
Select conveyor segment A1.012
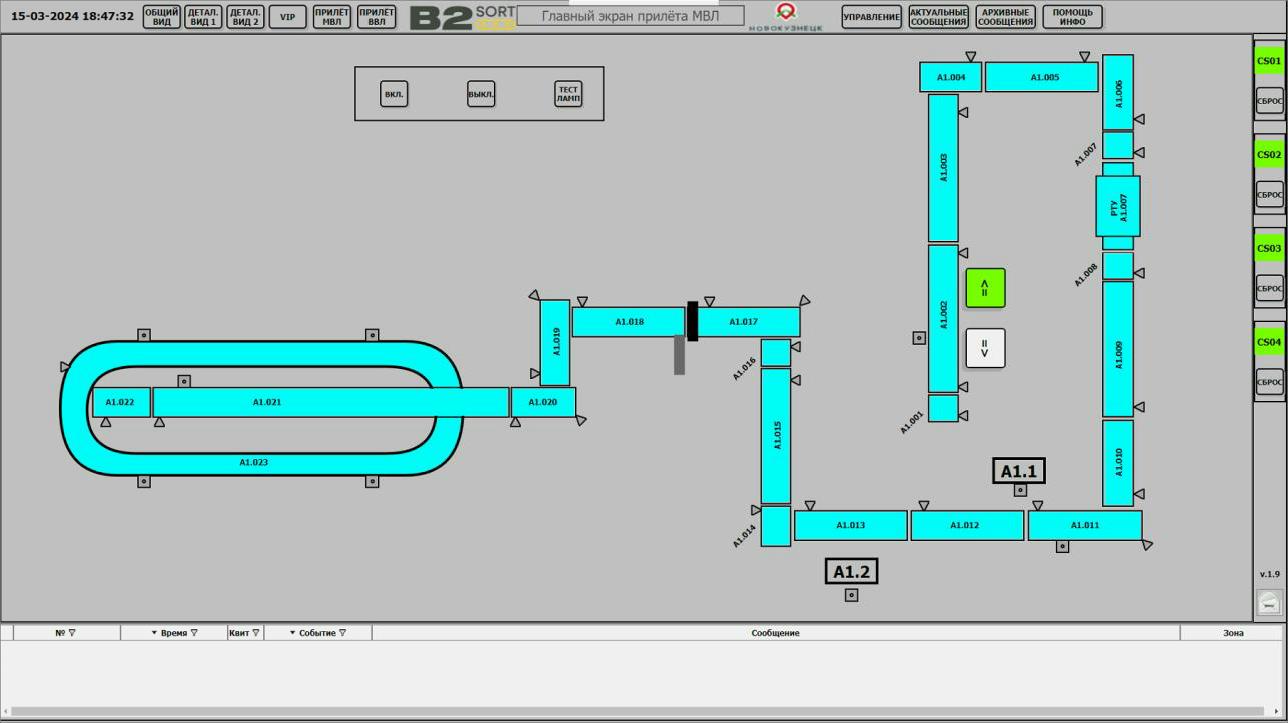[x=966, y=526]
